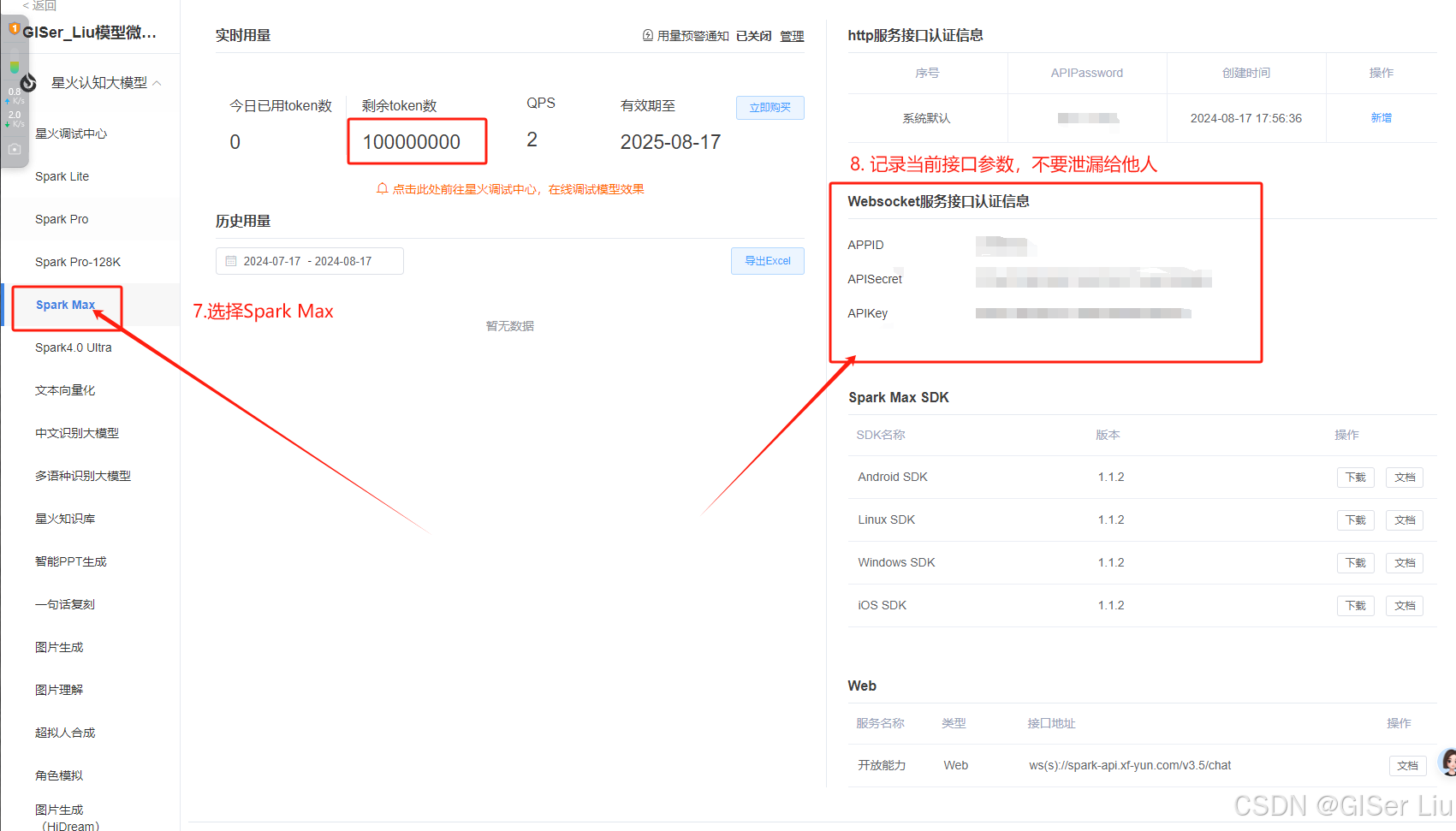Open 多语种识别大模型 in sidebar
The height and width of the screenshot is (831, 1456).
pos(83,476)
